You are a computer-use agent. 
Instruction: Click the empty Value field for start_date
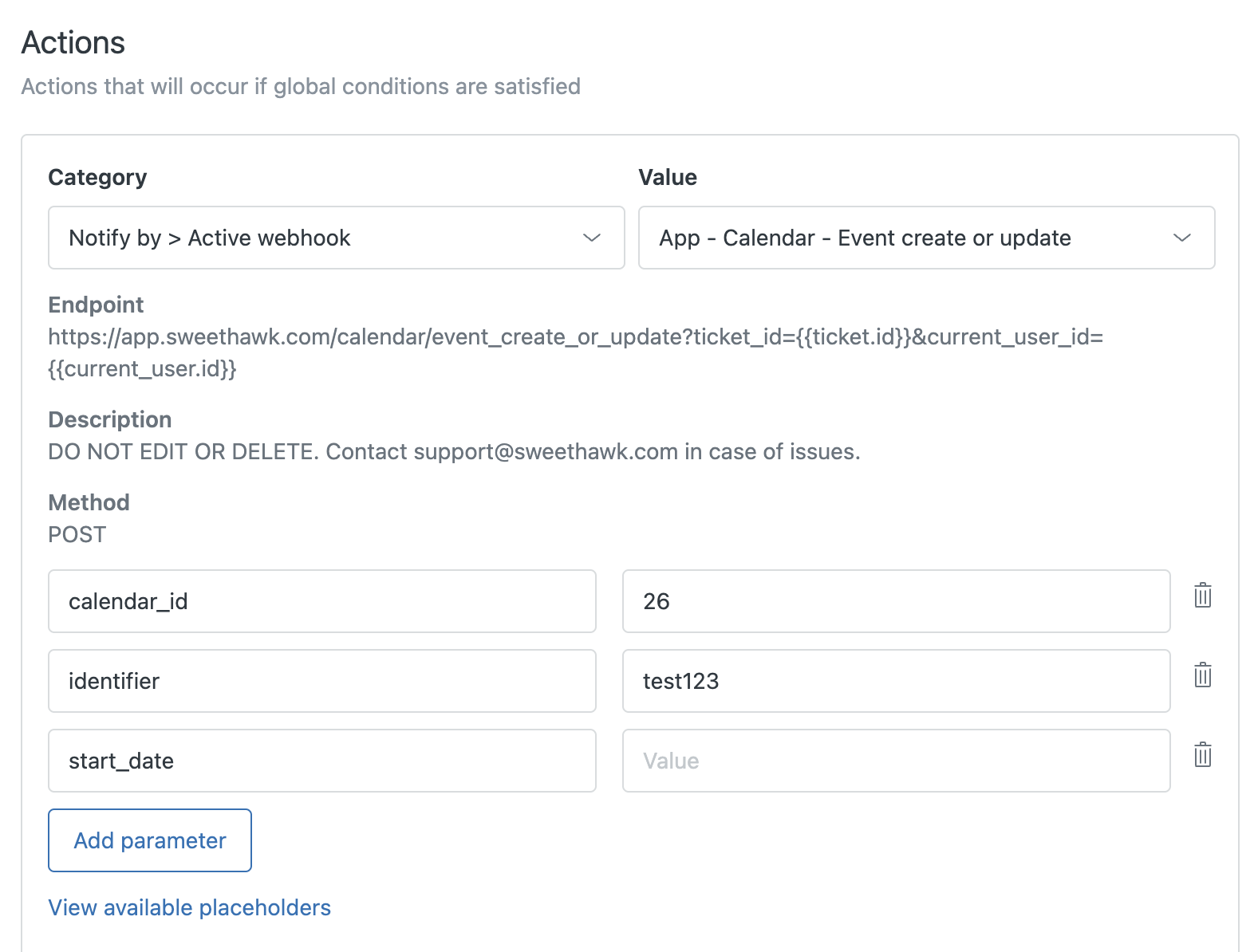[x=896, y=761]
